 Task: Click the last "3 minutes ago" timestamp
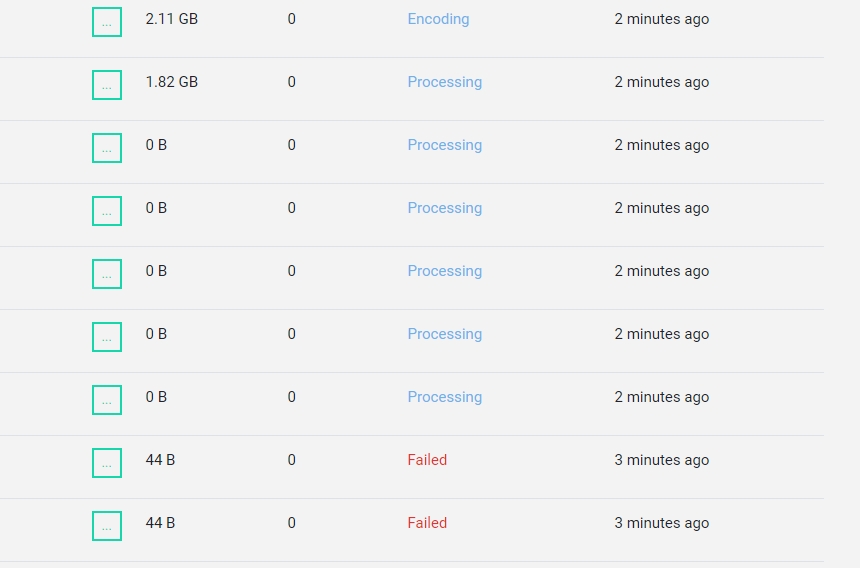[x=662, y=523]
